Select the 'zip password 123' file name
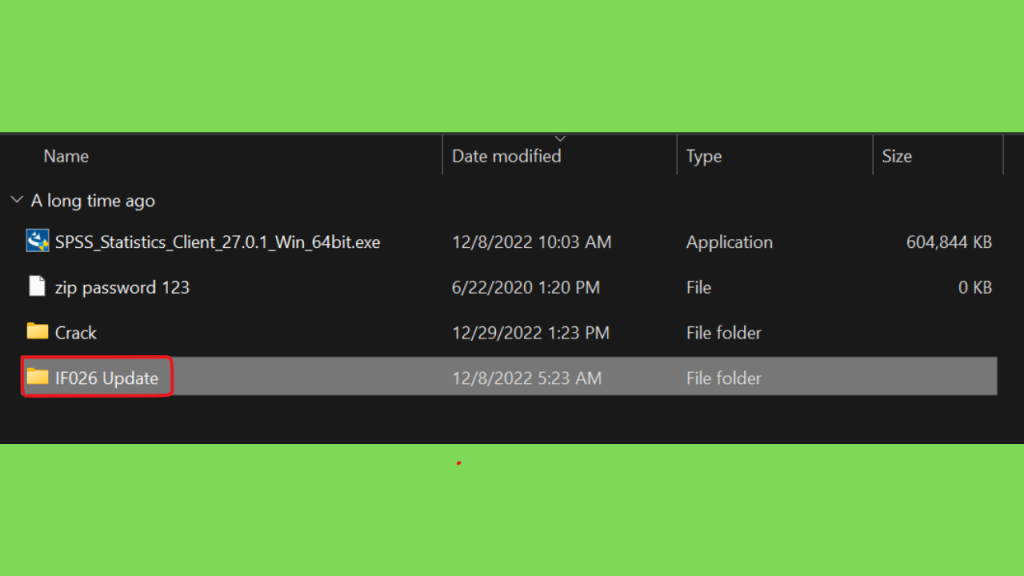1024x576 pixels. coord(122,287)
